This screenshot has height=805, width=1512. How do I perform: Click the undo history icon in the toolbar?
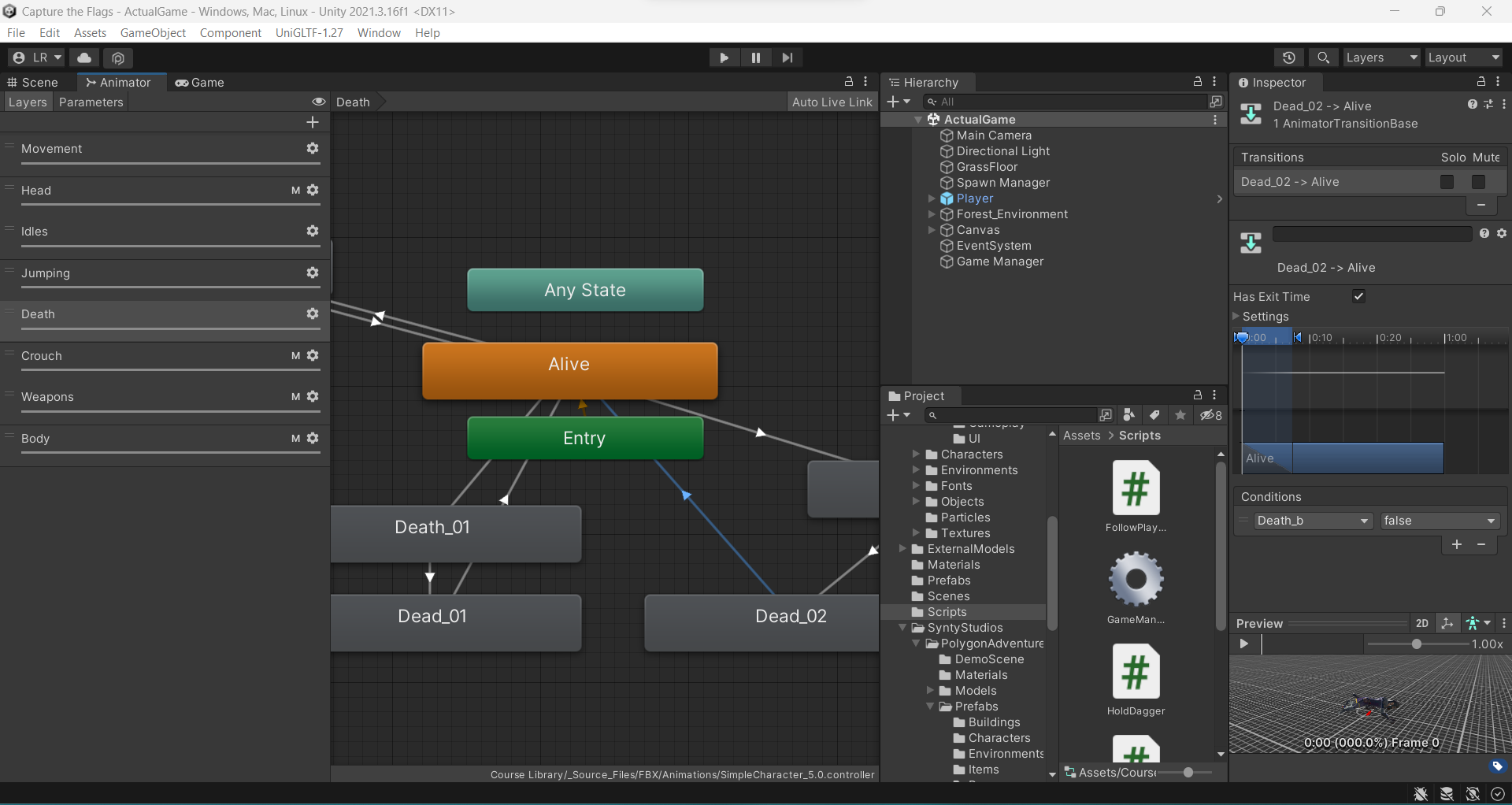pyautogui.click(x=1290, y=57)
